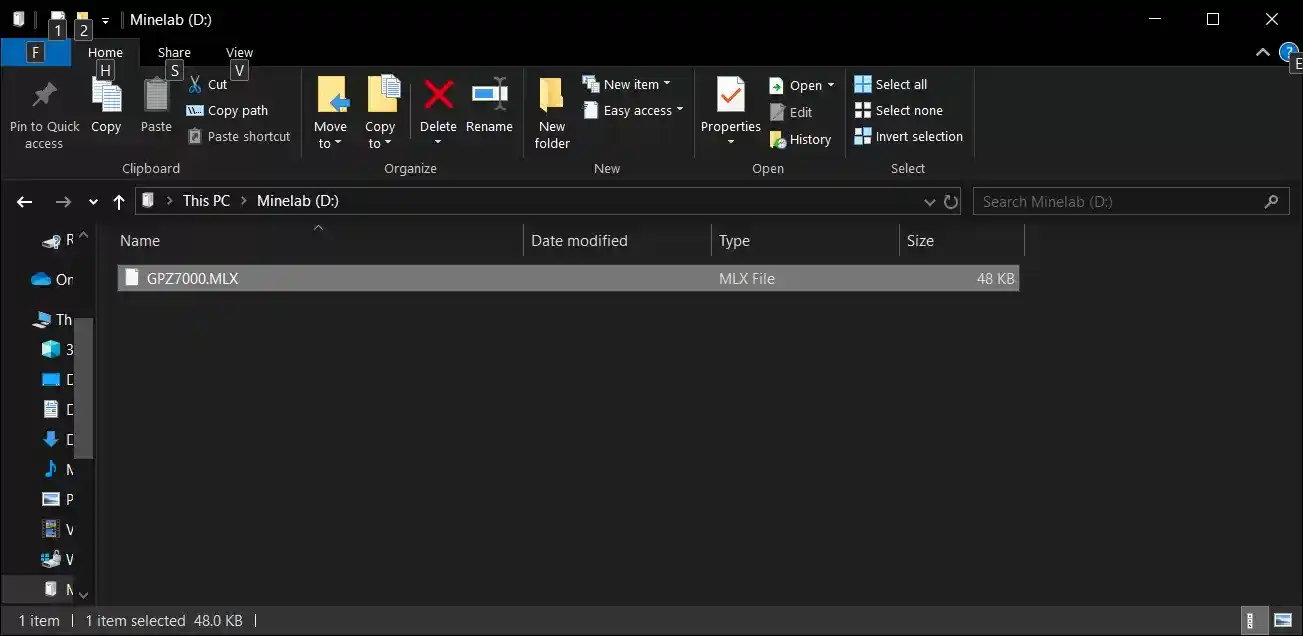Create a New folder
This screenshot has width=1303, height=636.
click(x=552, y=113)
